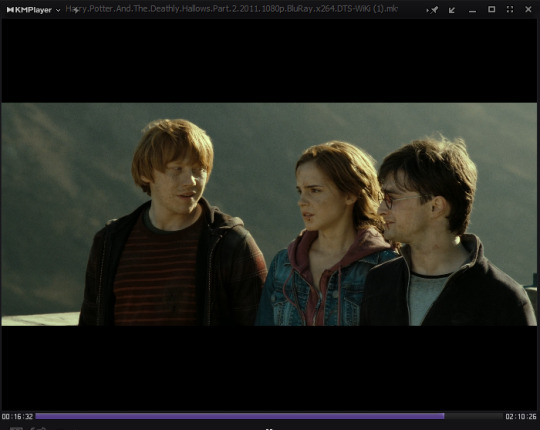This screenshot has height=430, width=540.
Task: Expand the dropdown arrow beside KMPlayer
Action: 58,10
